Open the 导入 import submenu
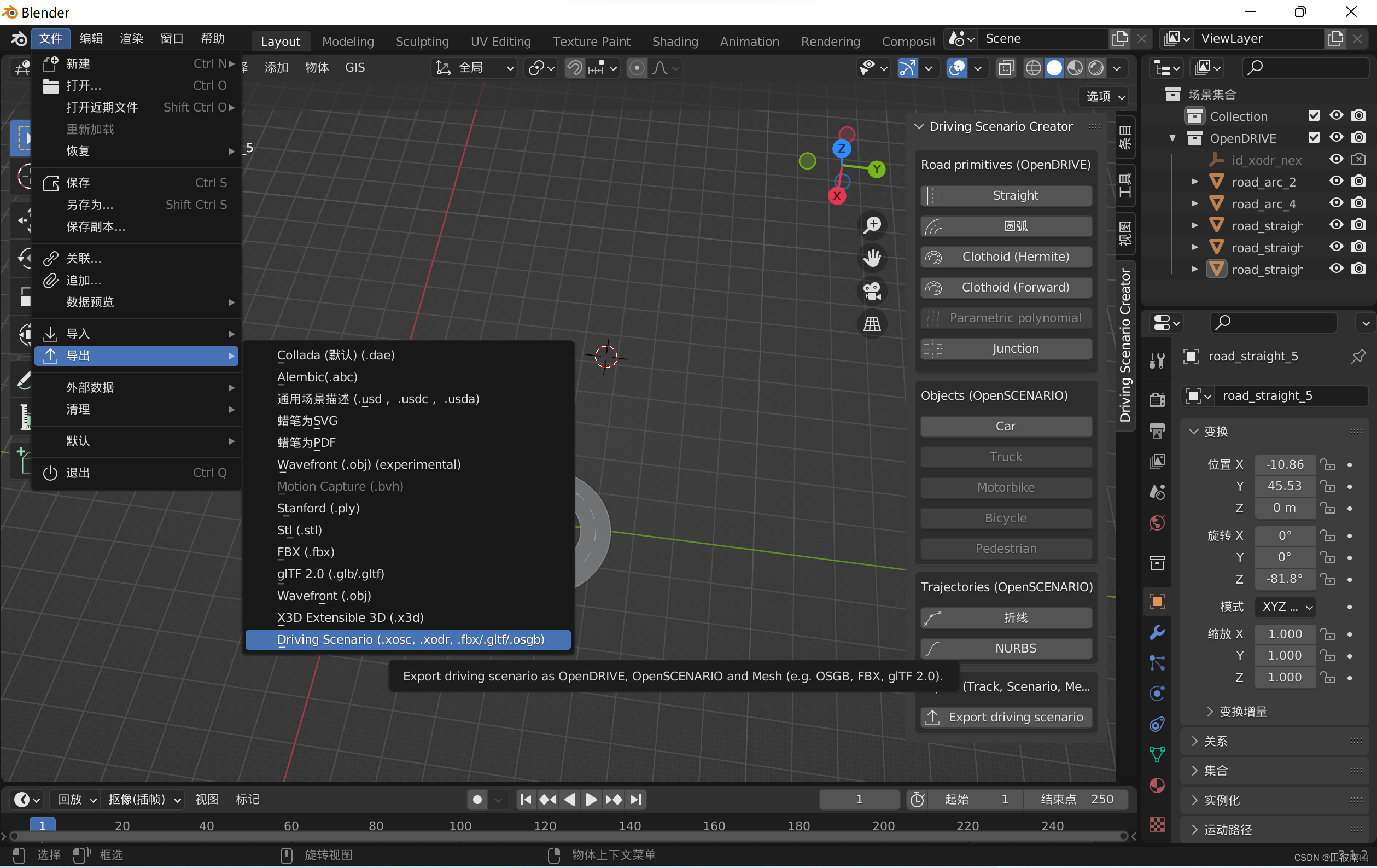 coord(136,334)
